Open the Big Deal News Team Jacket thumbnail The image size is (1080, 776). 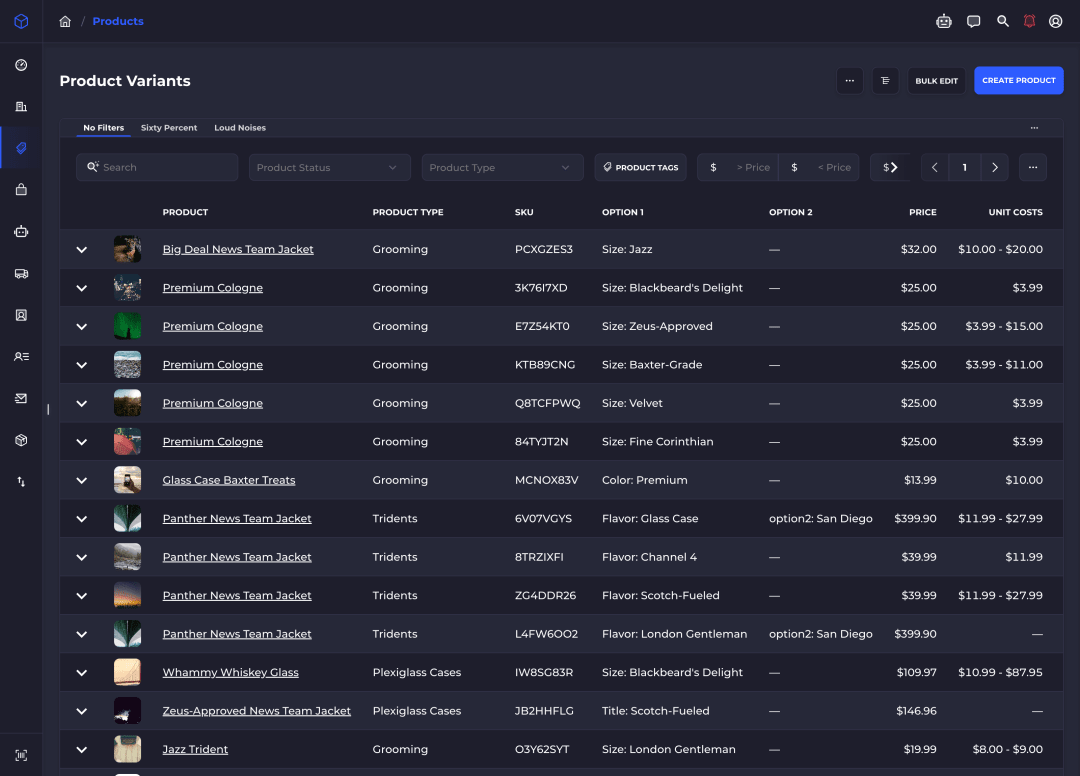coord(127,249)
